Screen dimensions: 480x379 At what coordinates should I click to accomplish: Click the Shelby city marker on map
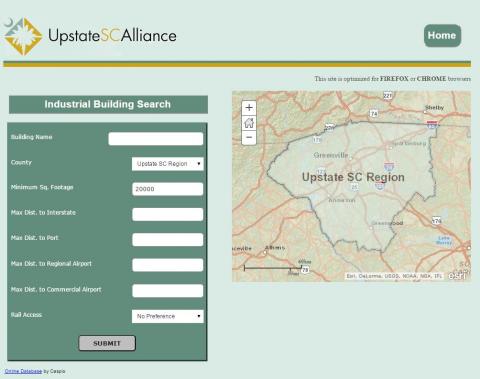(x=425, y=112)
